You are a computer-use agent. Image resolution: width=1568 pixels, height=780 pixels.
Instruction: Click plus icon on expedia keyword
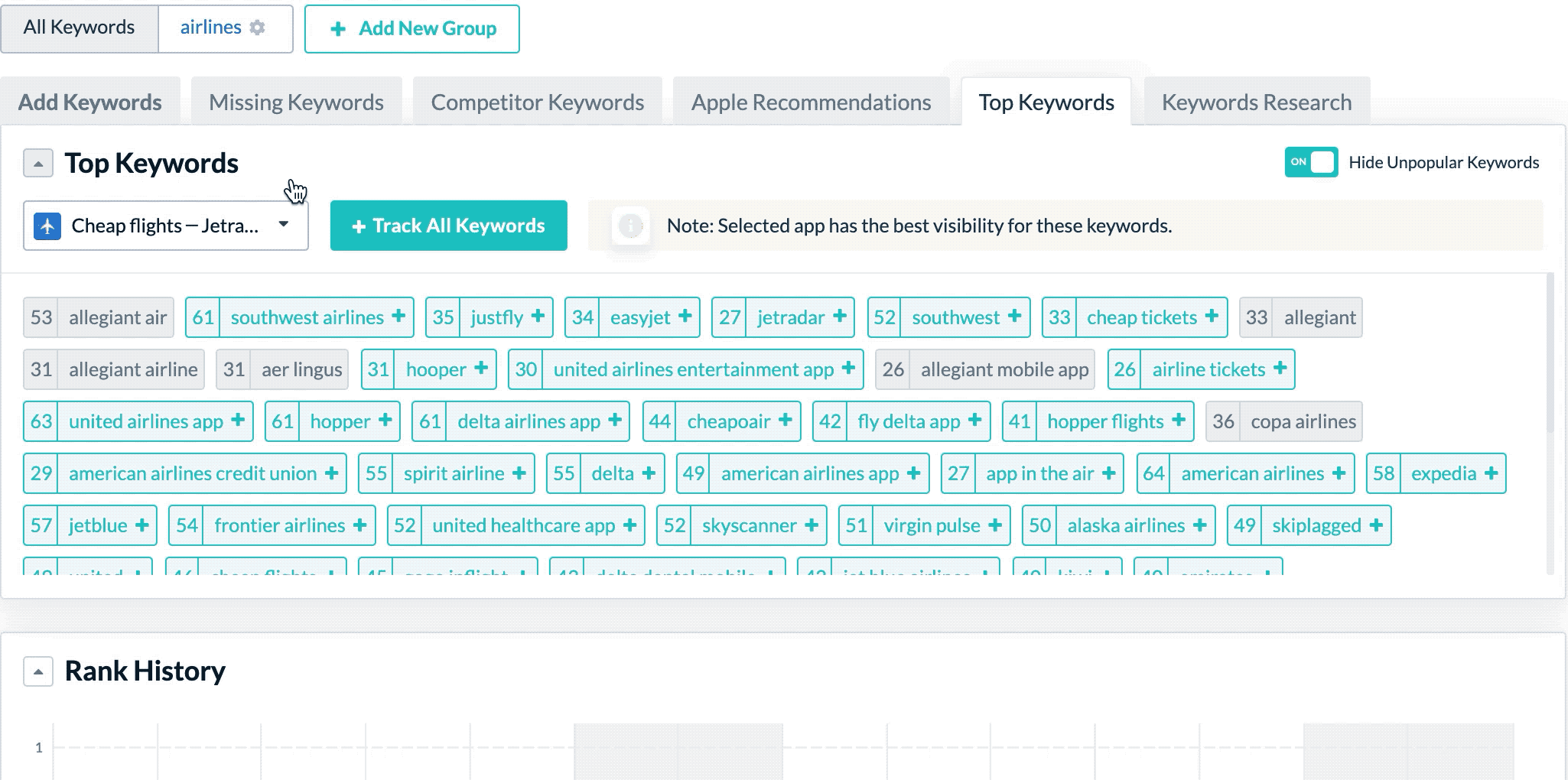coord(1491,473)
